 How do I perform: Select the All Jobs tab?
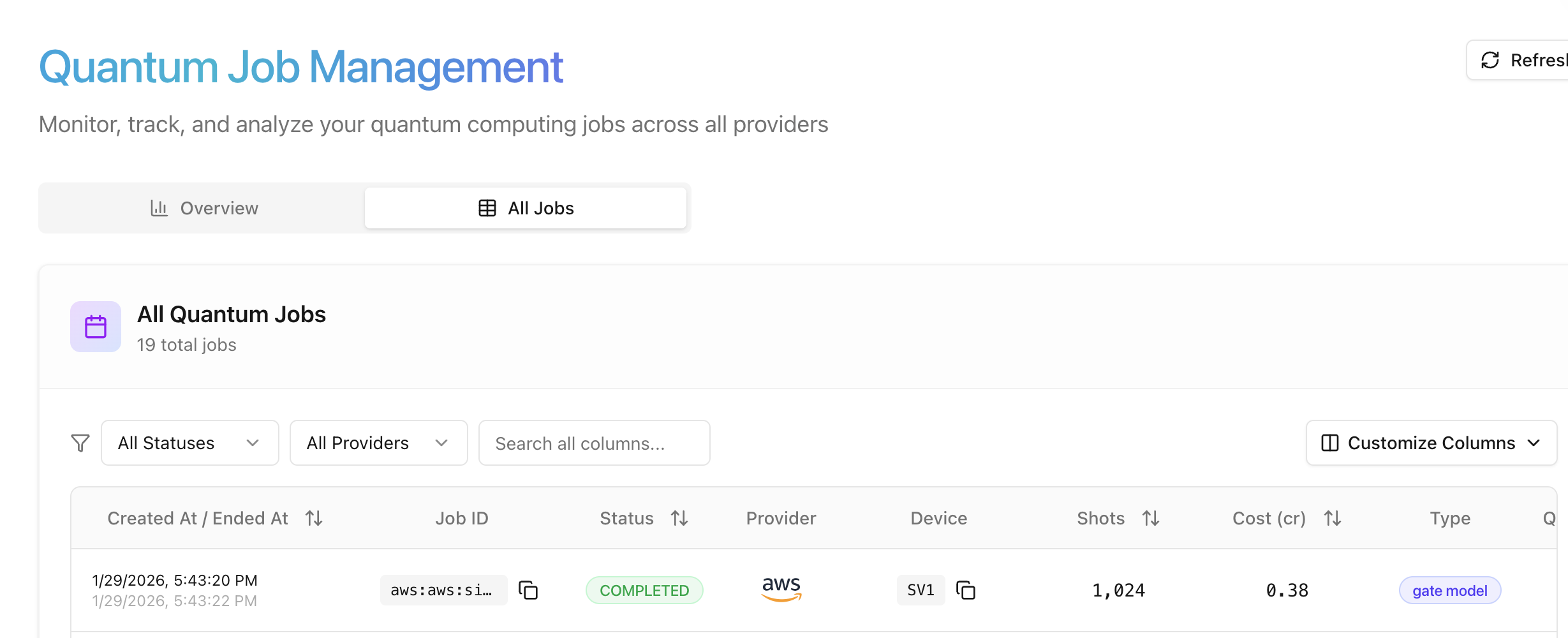point(525,207)
